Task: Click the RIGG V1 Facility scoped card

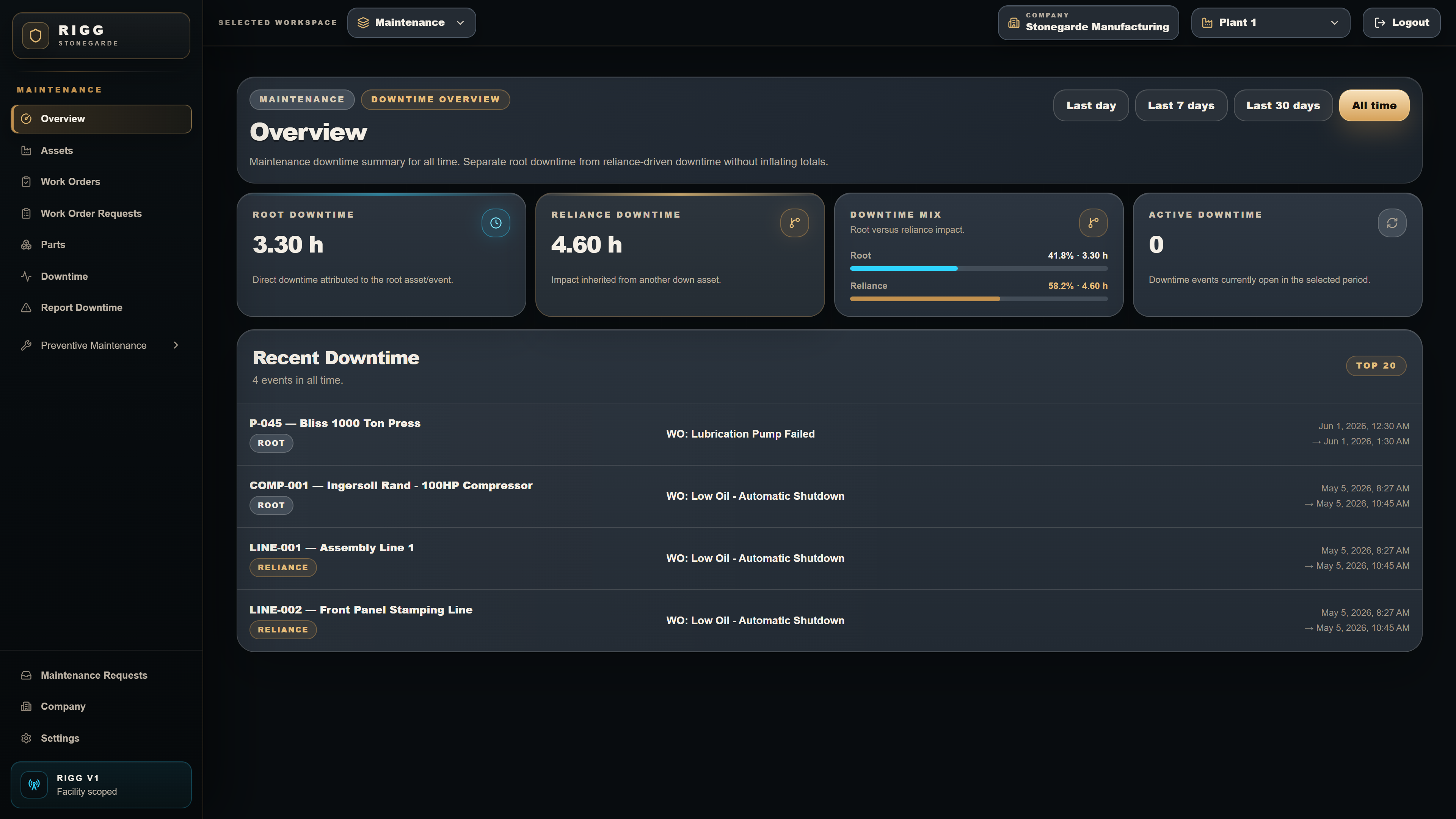Action: tap(101, 784)
